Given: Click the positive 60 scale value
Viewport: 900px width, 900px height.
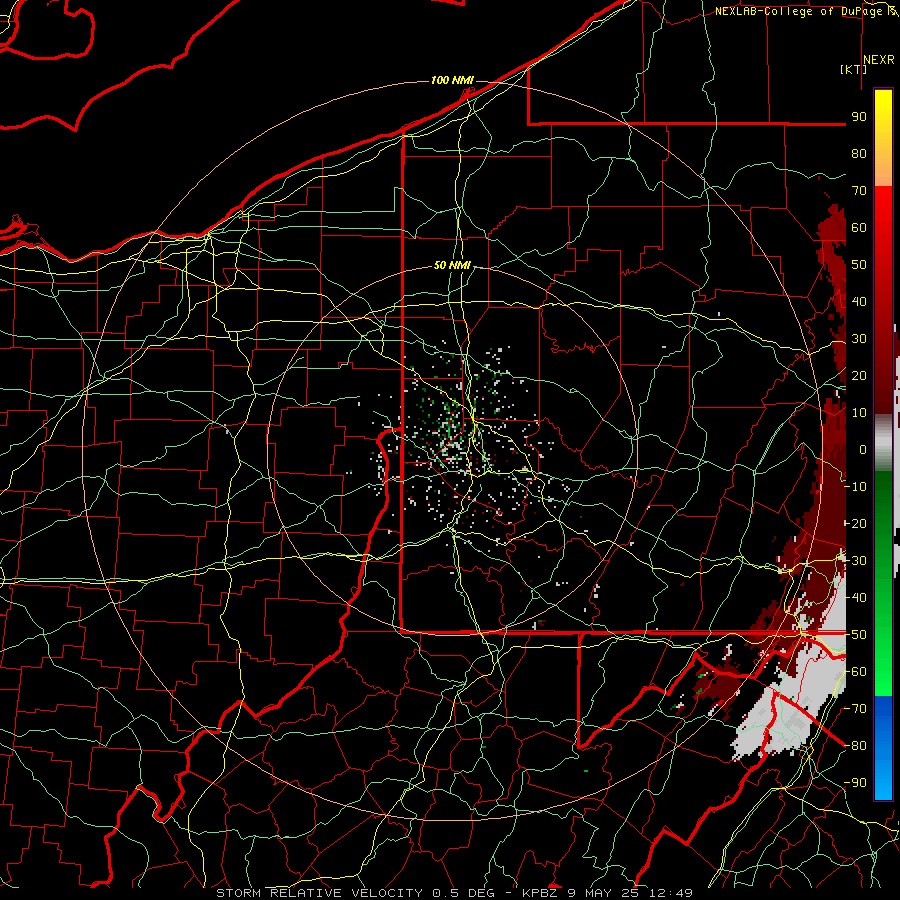Looking at the screenshot, I should click(x=859, y=227).
